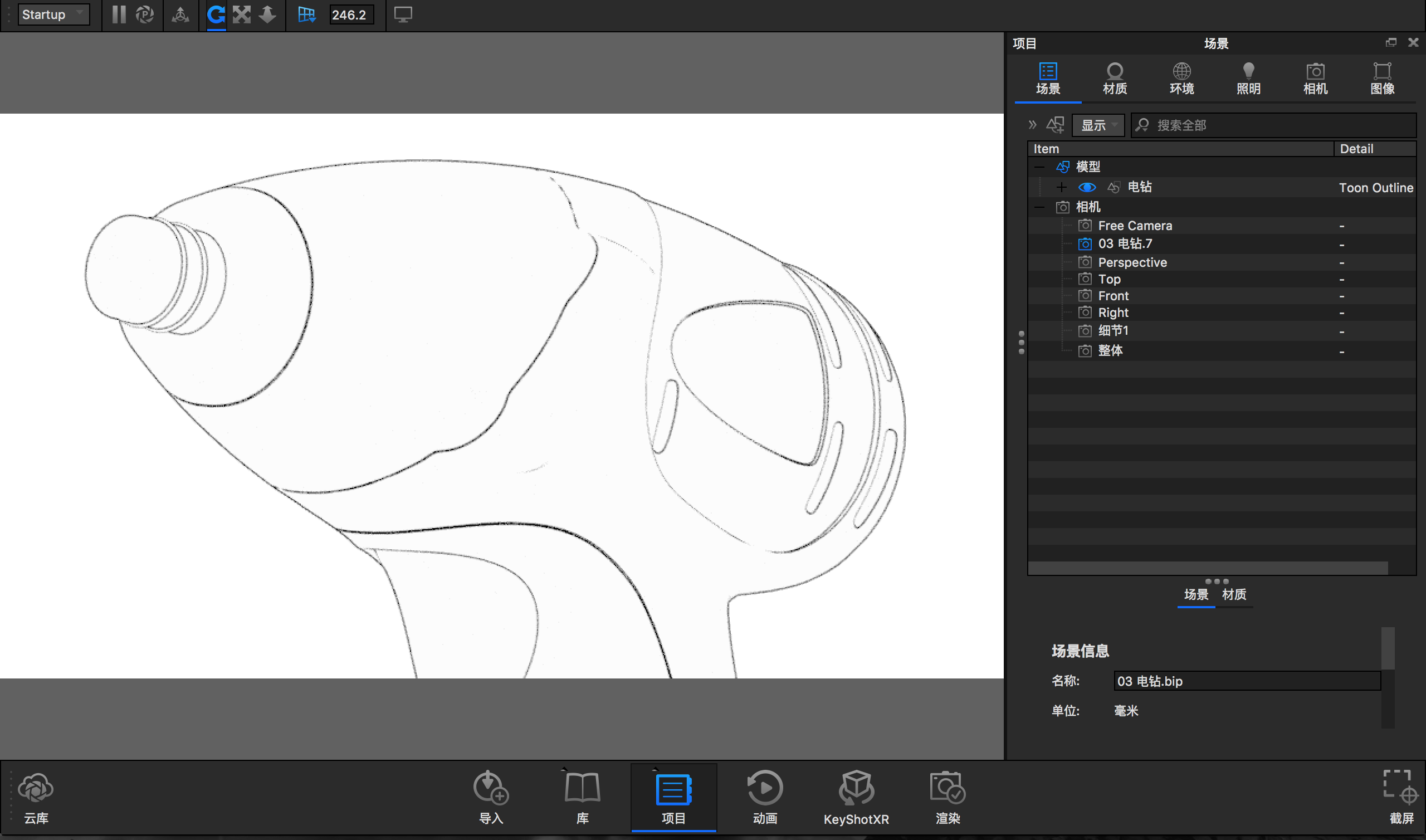Open the 显示 display dropdown
The height and width of the screenshot is (840, 1426).
pyautogui.click(x=1098, y=125)
